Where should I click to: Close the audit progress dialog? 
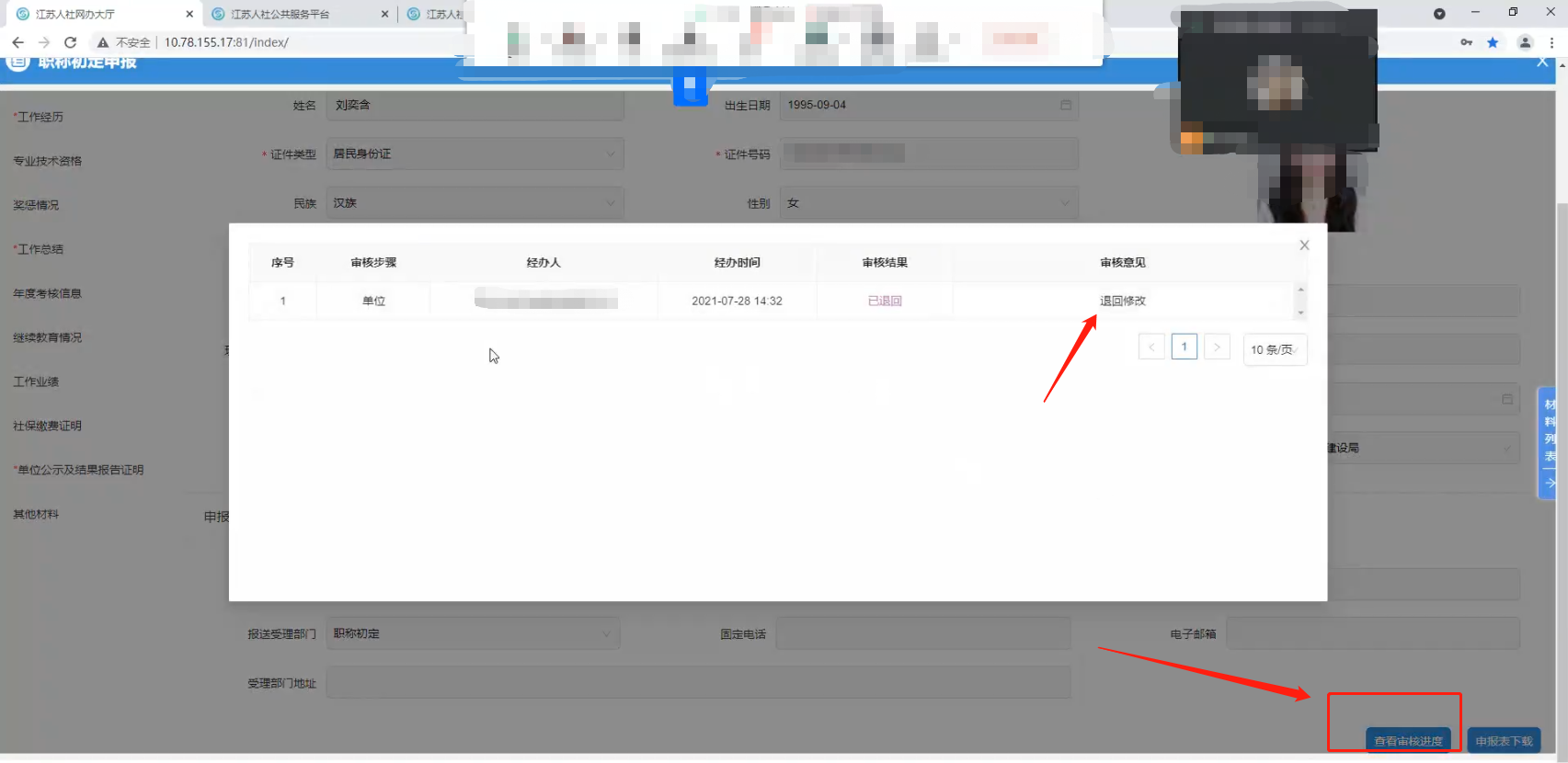[x=1304, y=245]
